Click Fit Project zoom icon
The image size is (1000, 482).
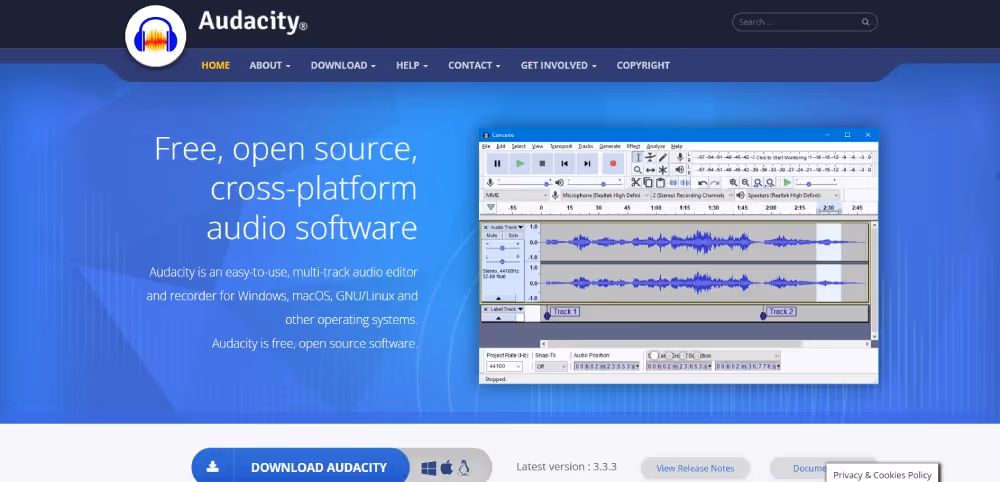[x=770, y=183]
